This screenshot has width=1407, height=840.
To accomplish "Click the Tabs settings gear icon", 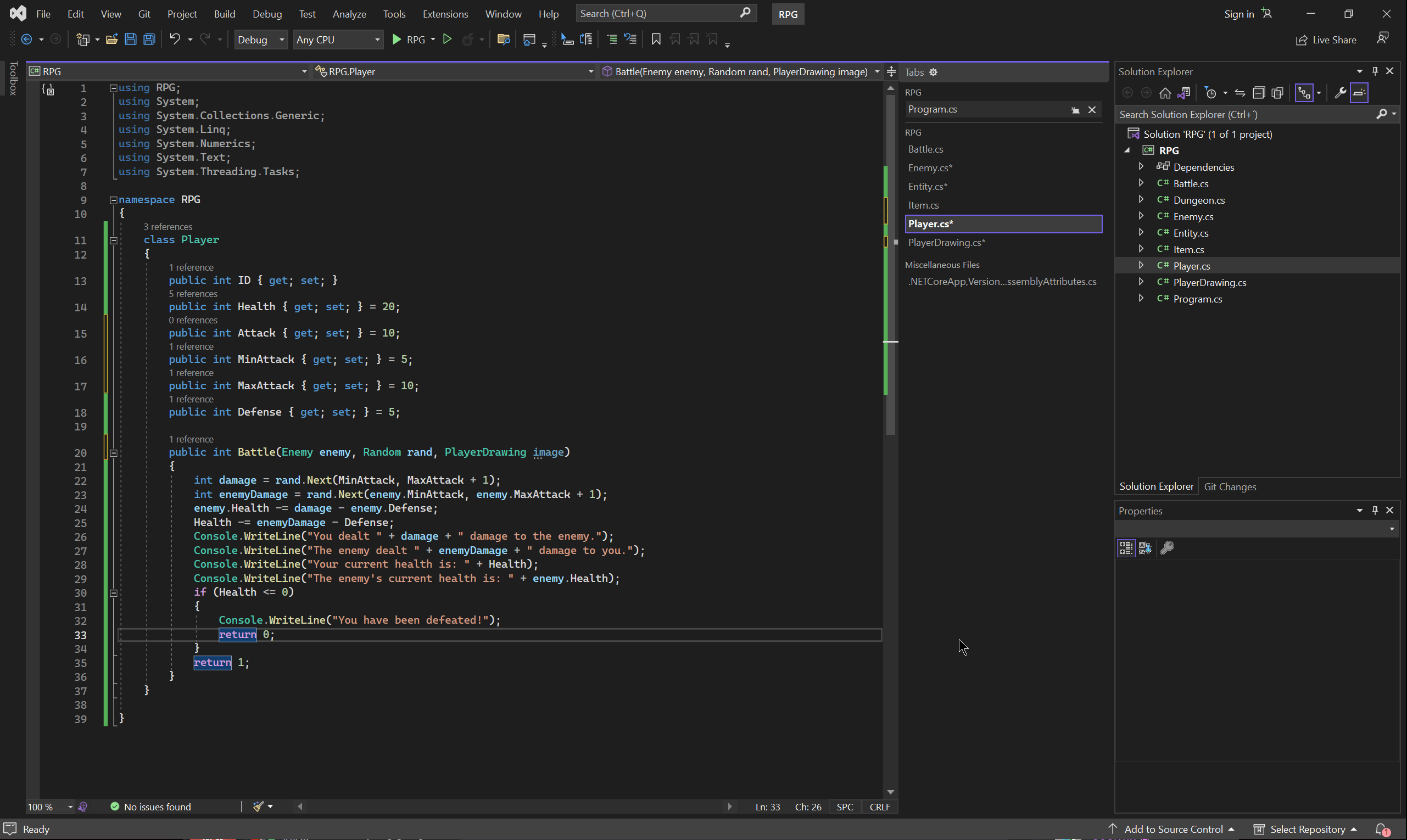I will click(x=934, y=72).
